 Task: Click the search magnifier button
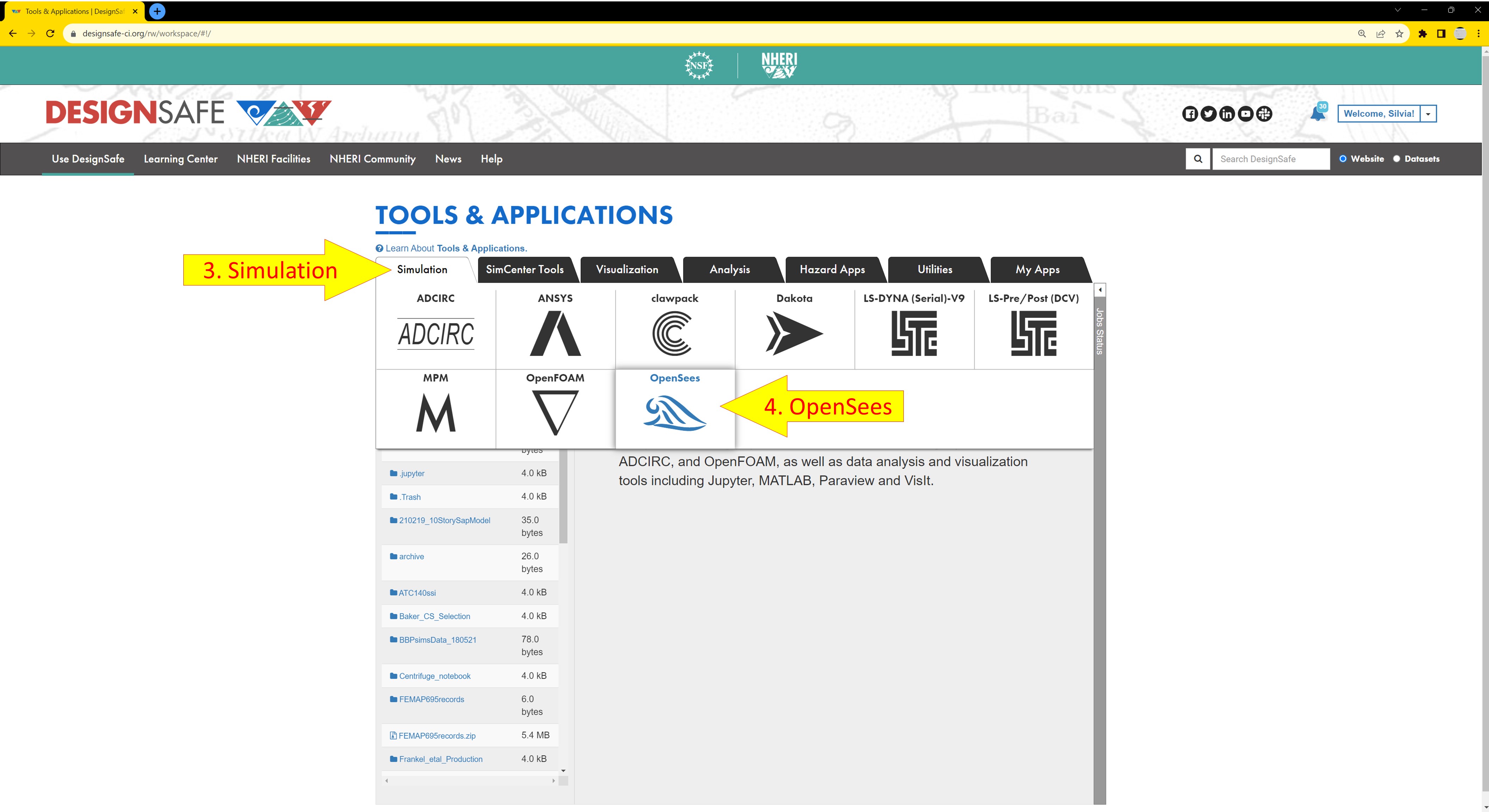(x=1198, y=159)
